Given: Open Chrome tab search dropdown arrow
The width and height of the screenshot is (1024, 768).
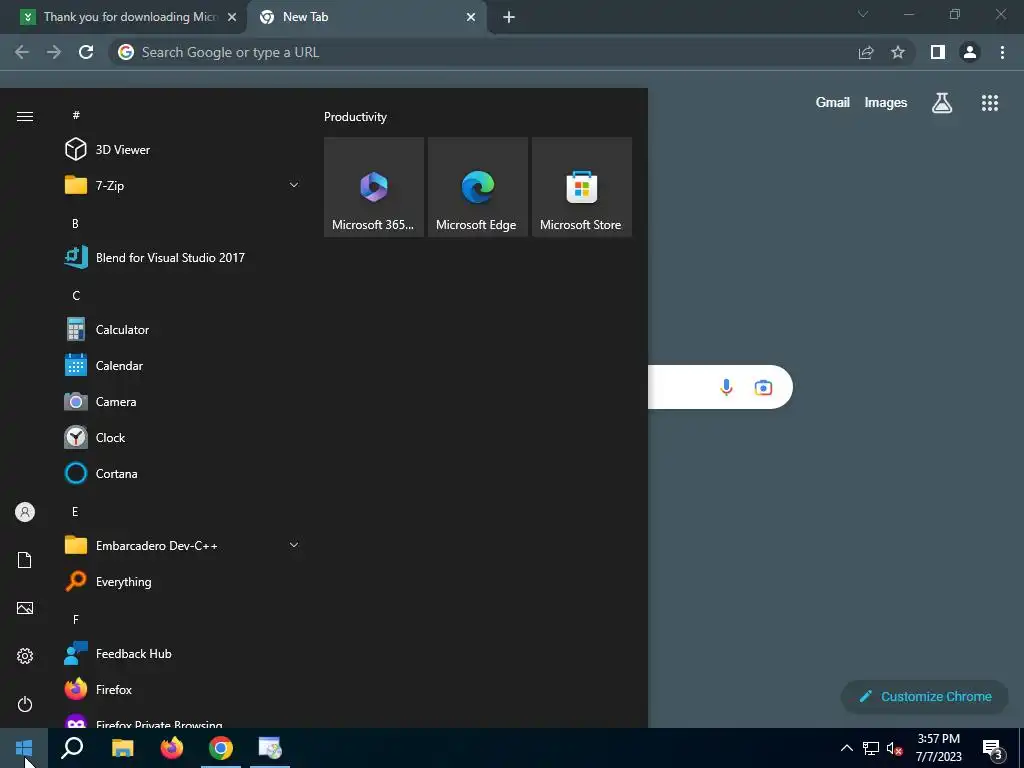Looking at the screenshot, I should [863, 14].
